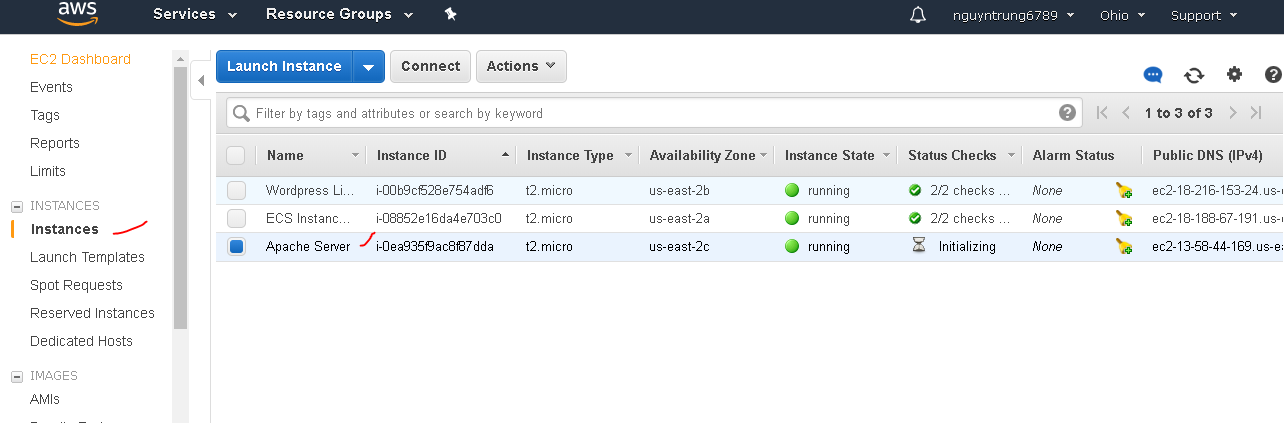The image size is (1284, 423).
Task: Select the Wordpress instance checkbox
Action: (x=236, y=190)
